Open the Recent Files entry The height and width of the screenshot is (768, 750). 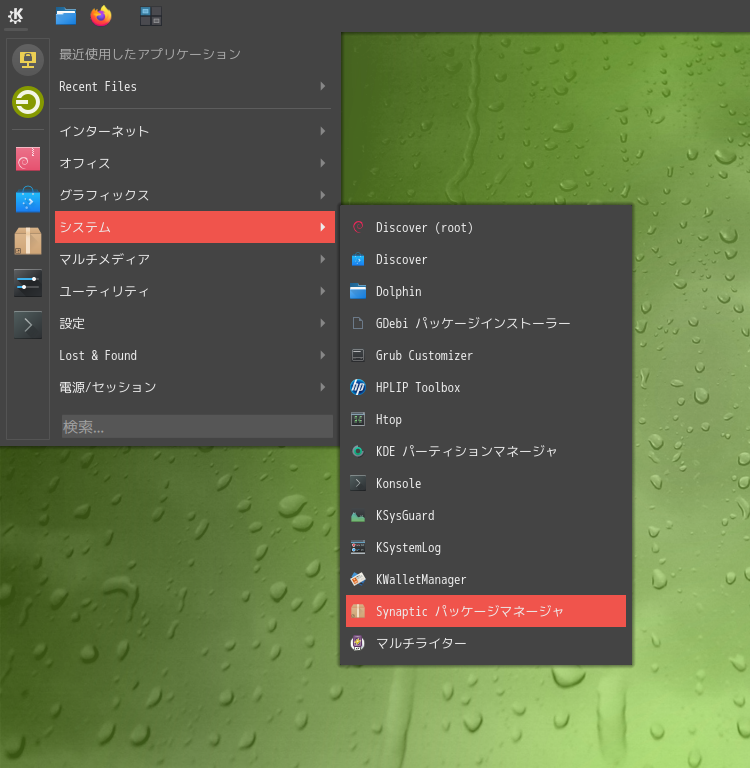[194, 86]
